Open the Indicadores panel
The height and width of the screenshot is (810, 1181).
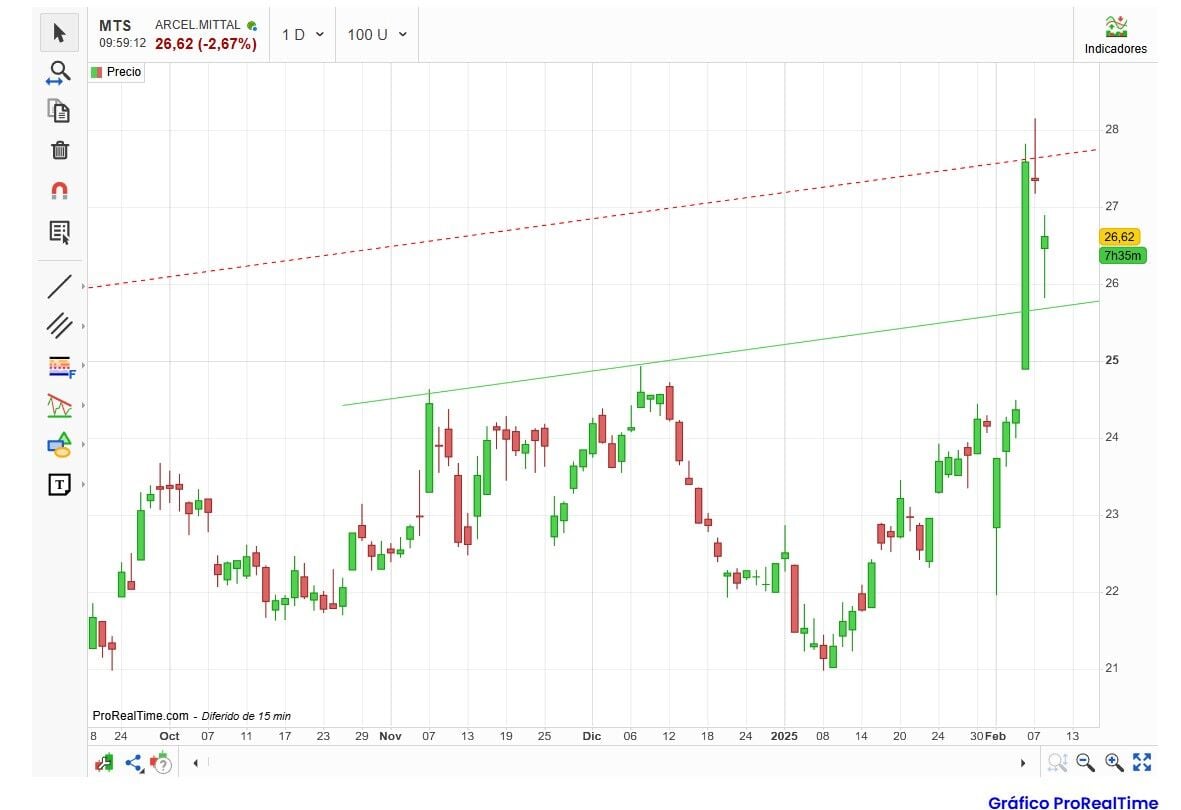pyautogui.click(x=1115, y=35)
